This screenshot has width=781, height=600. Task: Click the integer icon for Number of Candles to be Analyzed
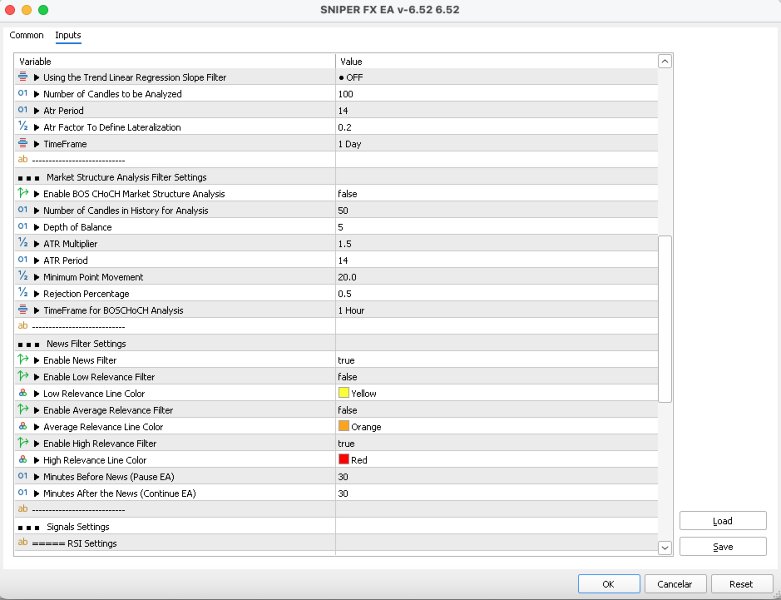tap(23, 94)
